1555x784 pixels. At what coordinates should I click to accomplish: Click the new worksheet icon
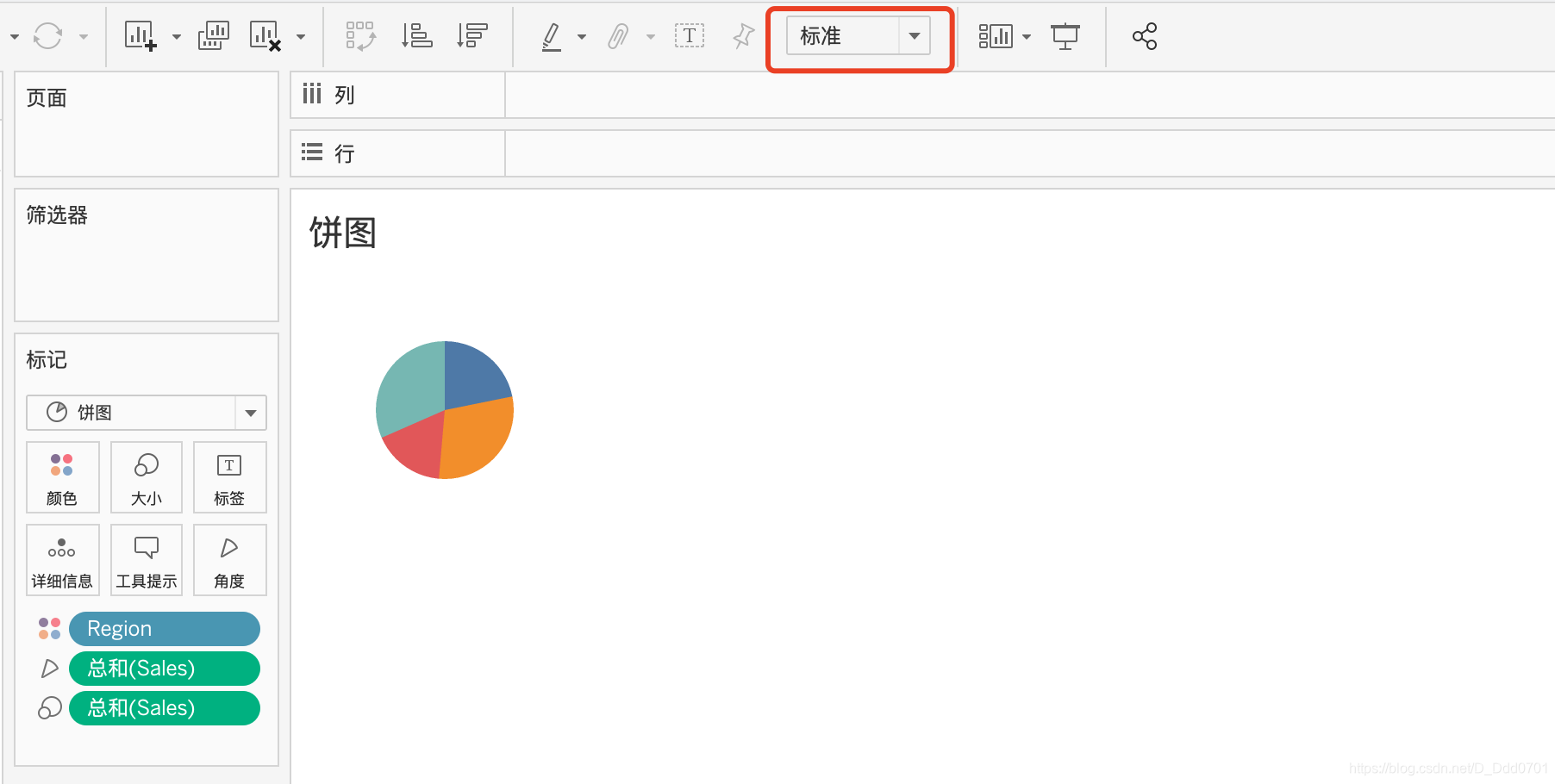[x=141, y=36]
